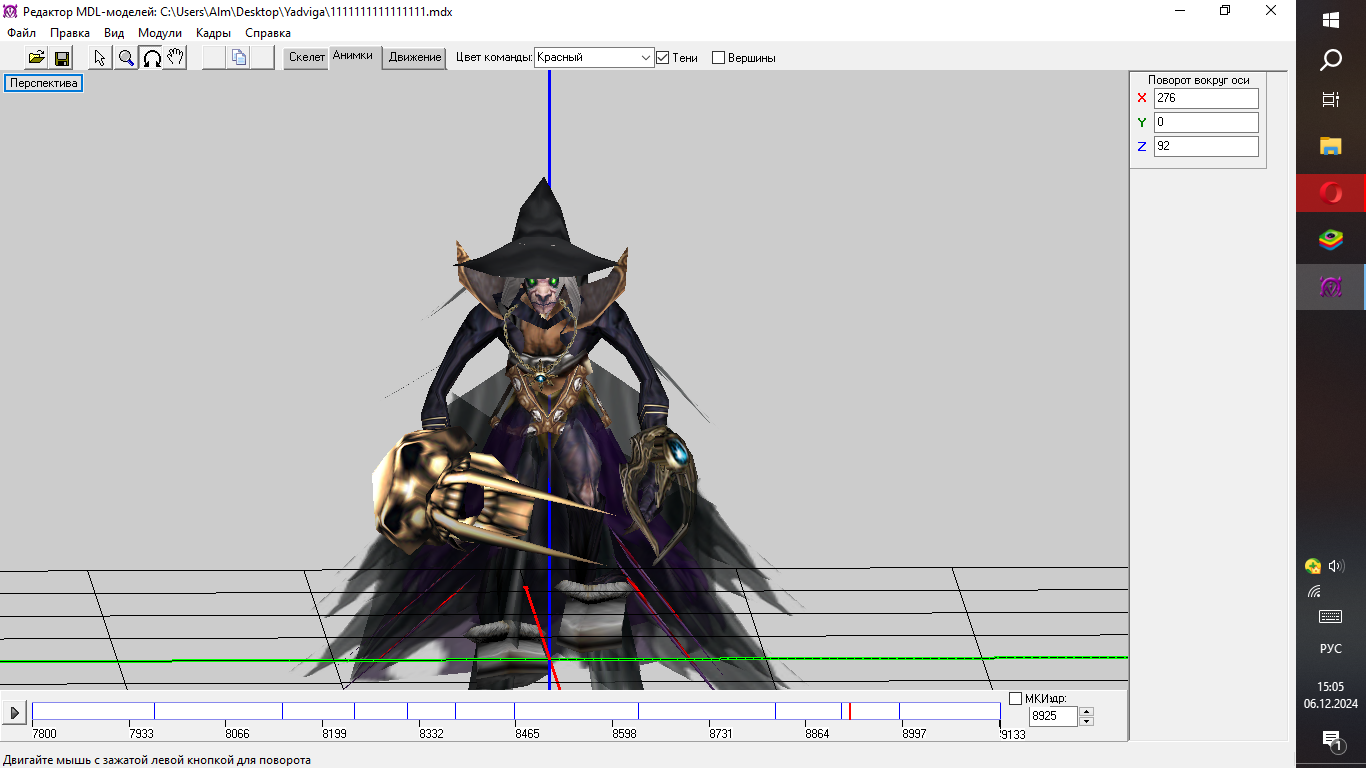Click the РУС input language indicator
Screen dimensions: 1366x768
pyautogui.click(x=1331, y=649)
